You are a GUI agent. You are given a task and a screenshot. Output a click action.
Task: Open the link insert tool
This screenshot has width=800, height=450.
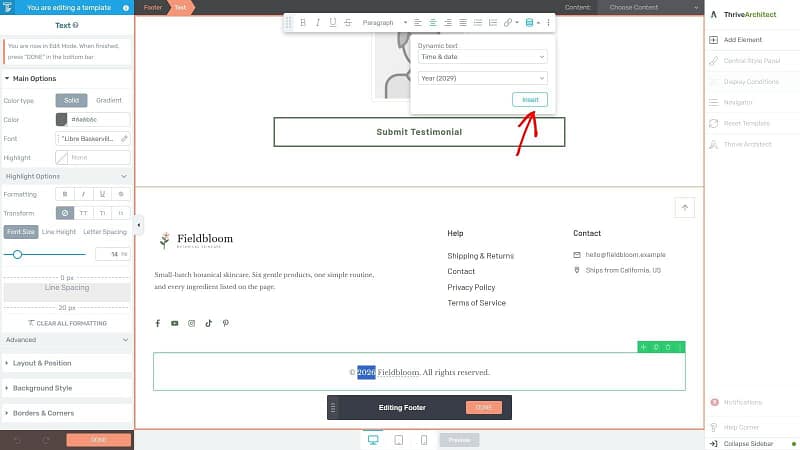tap(508, 22)
